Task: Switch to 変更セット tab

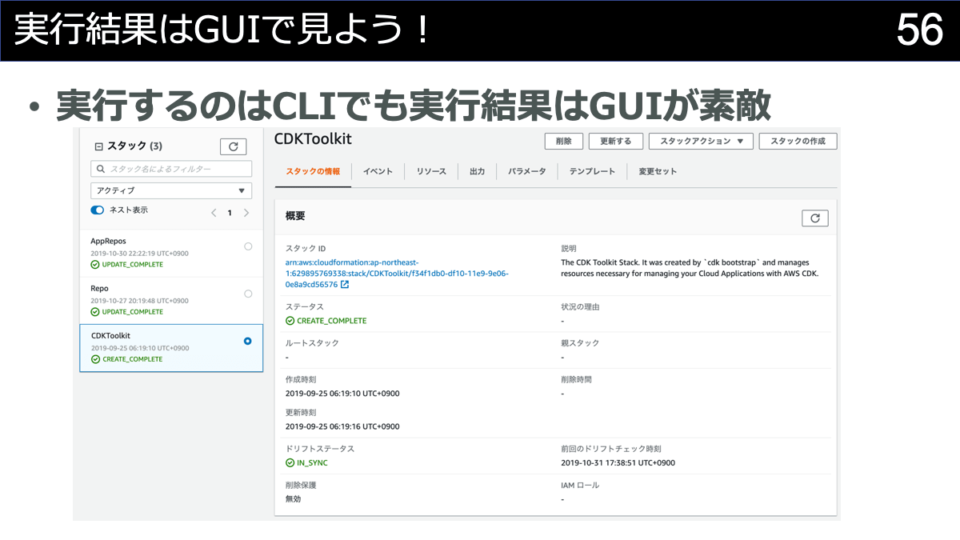Action: coord(658,171)
